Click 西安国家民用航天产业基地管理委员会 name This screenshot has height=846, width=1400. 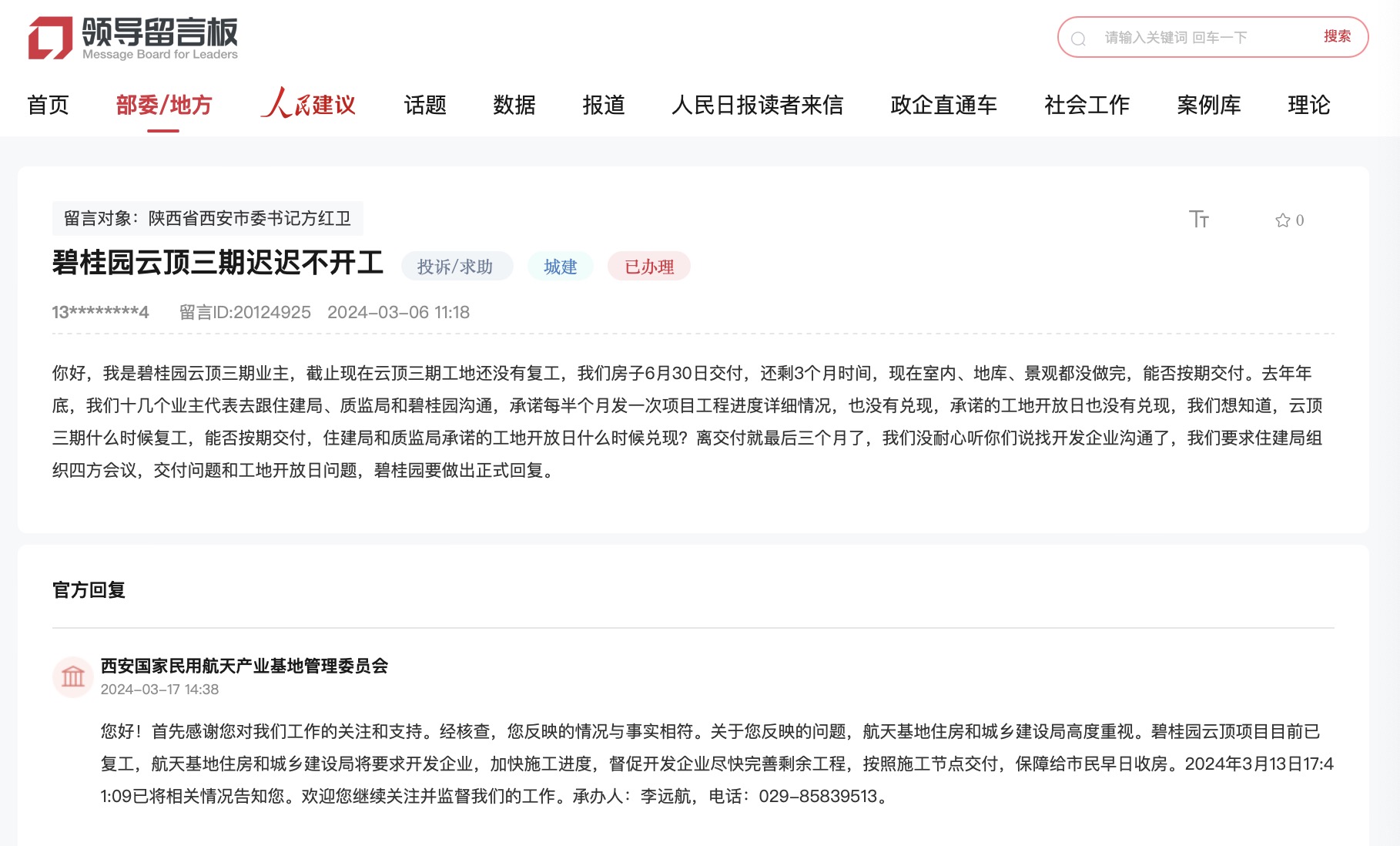244,666
